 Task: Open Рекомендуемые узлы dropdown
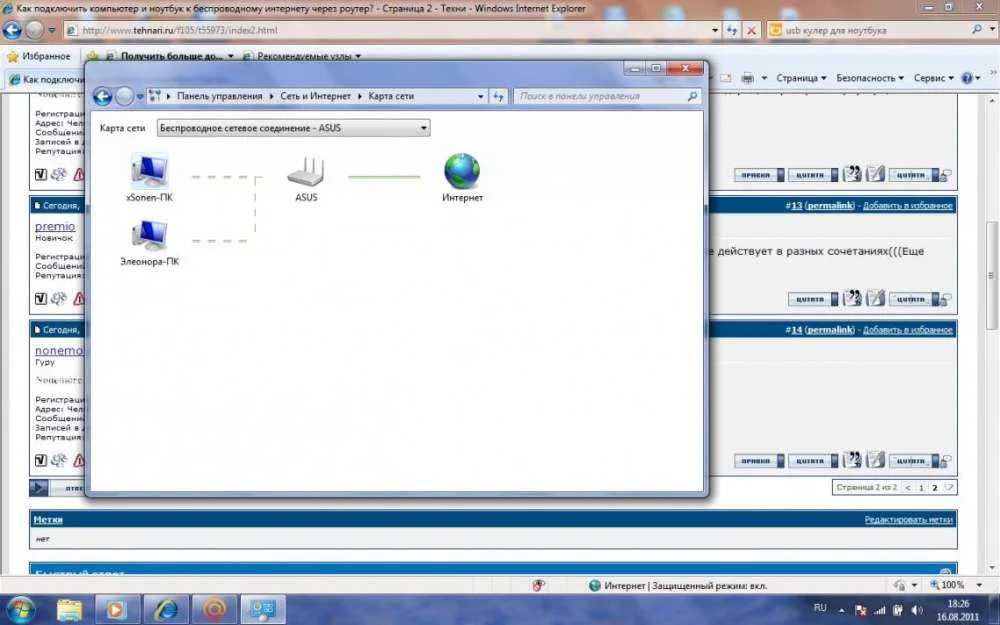304,56
